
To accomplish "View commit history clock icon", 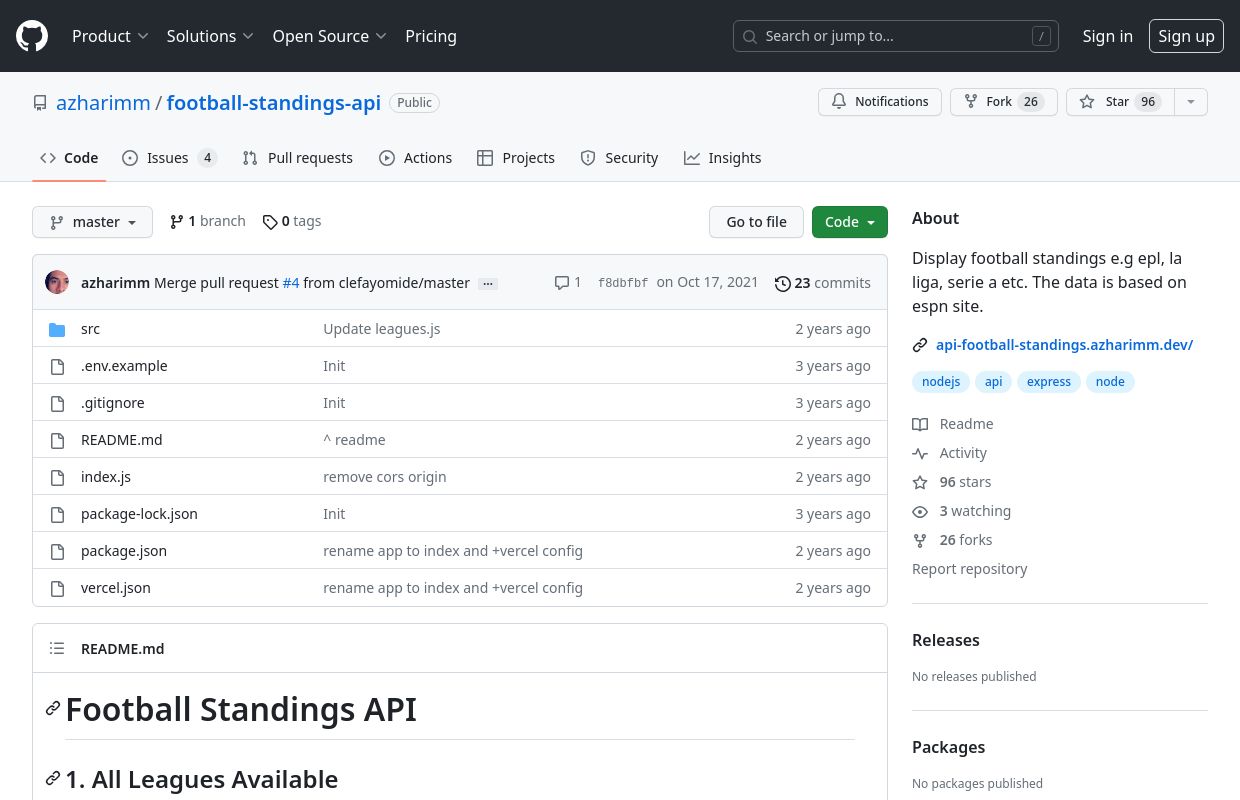I will [x=783, y=283].
